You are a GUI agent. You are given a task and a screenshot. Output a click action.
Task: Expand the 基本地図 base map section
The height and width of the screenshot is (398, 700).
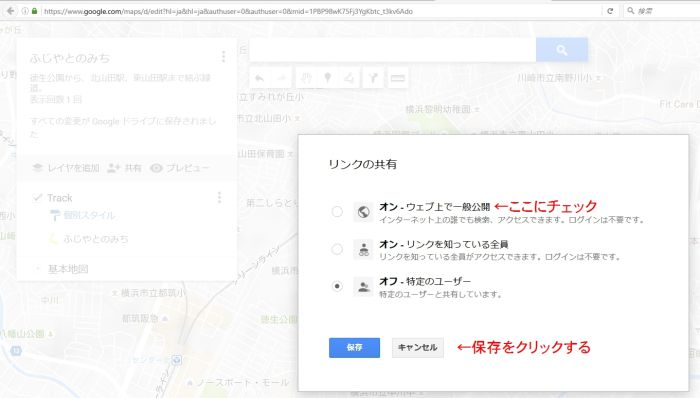tap(38, 269)
